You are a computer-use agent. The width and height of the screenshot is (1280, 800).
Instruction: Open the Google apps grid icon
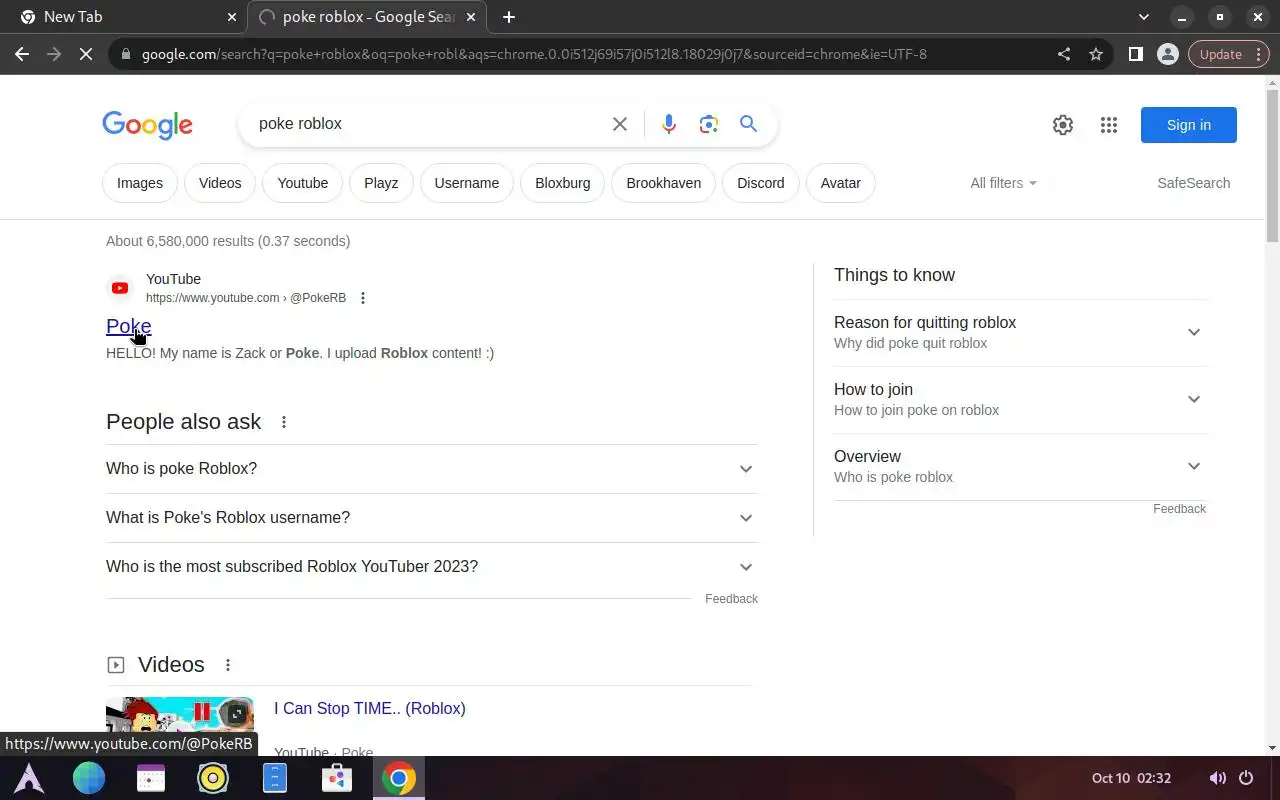[x=1109, y=125]
